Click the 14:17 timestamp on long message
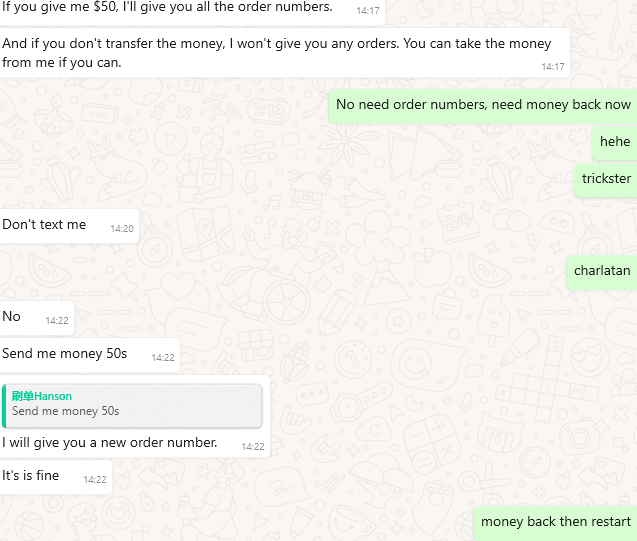Screen dimensions: 637x541 click(x=553, y=67)
